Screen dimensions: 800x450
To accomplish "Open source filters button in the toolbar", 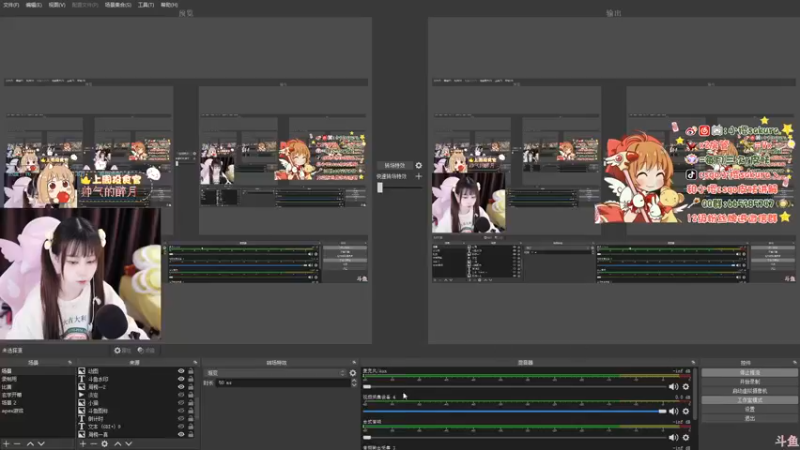I will (x=146, y=351).
